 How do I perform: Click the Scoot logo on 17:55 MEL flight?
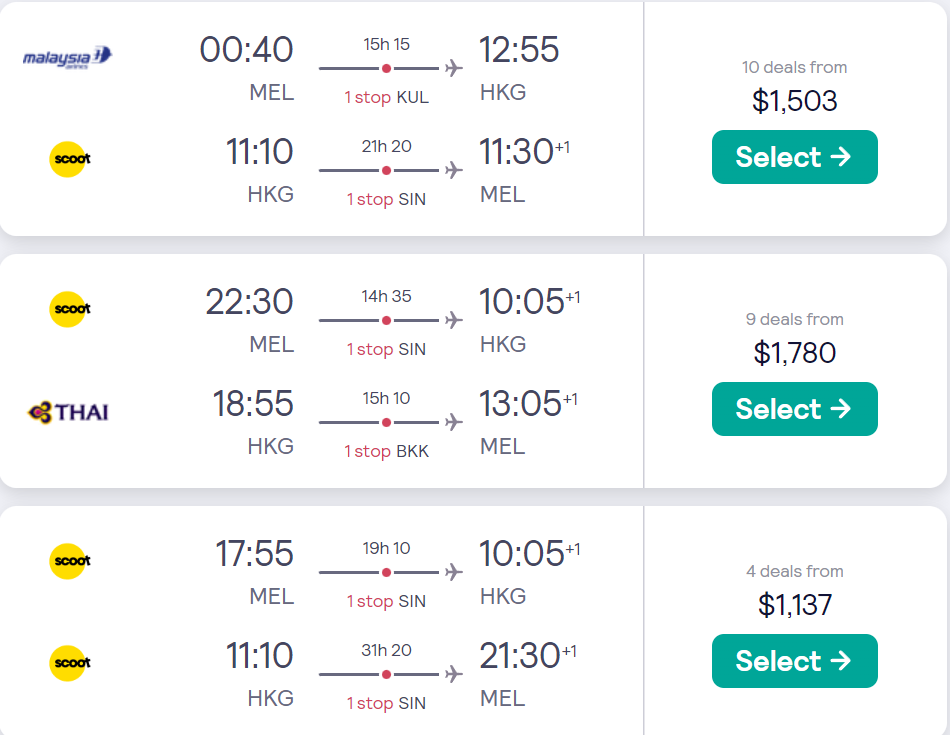coord(70,561)
